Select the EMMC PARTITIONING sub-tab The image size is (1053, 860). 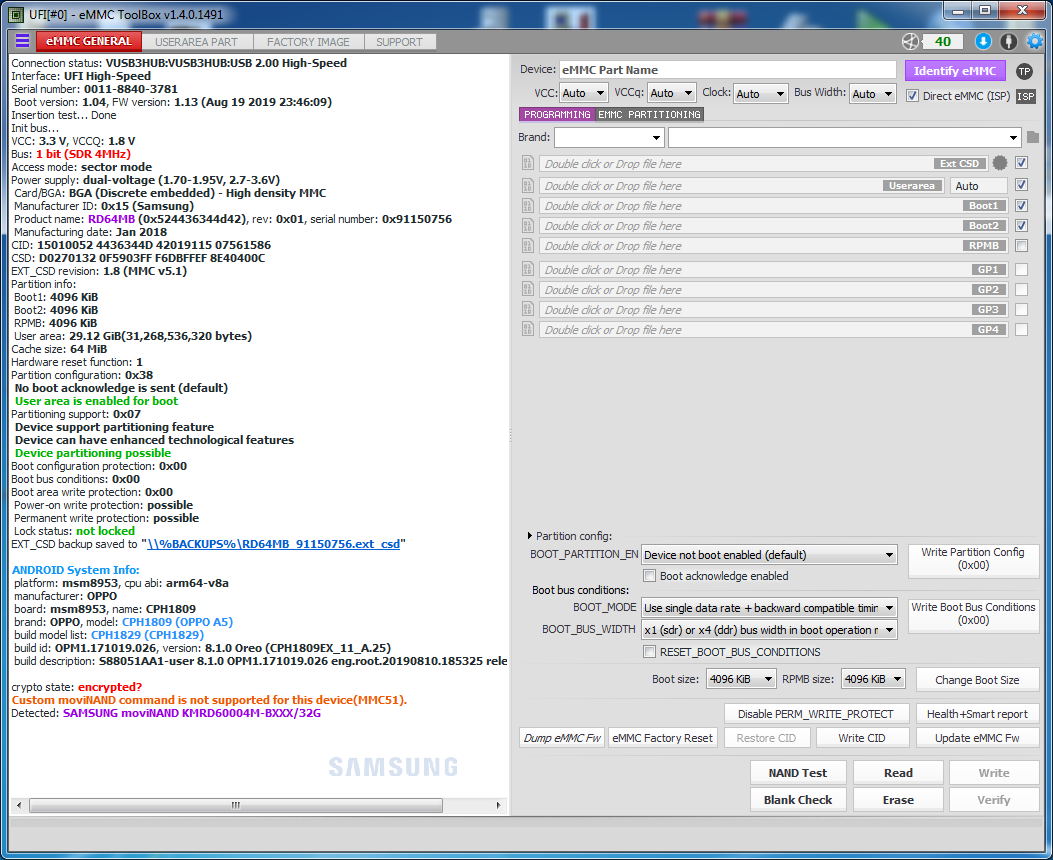[649, 114]
